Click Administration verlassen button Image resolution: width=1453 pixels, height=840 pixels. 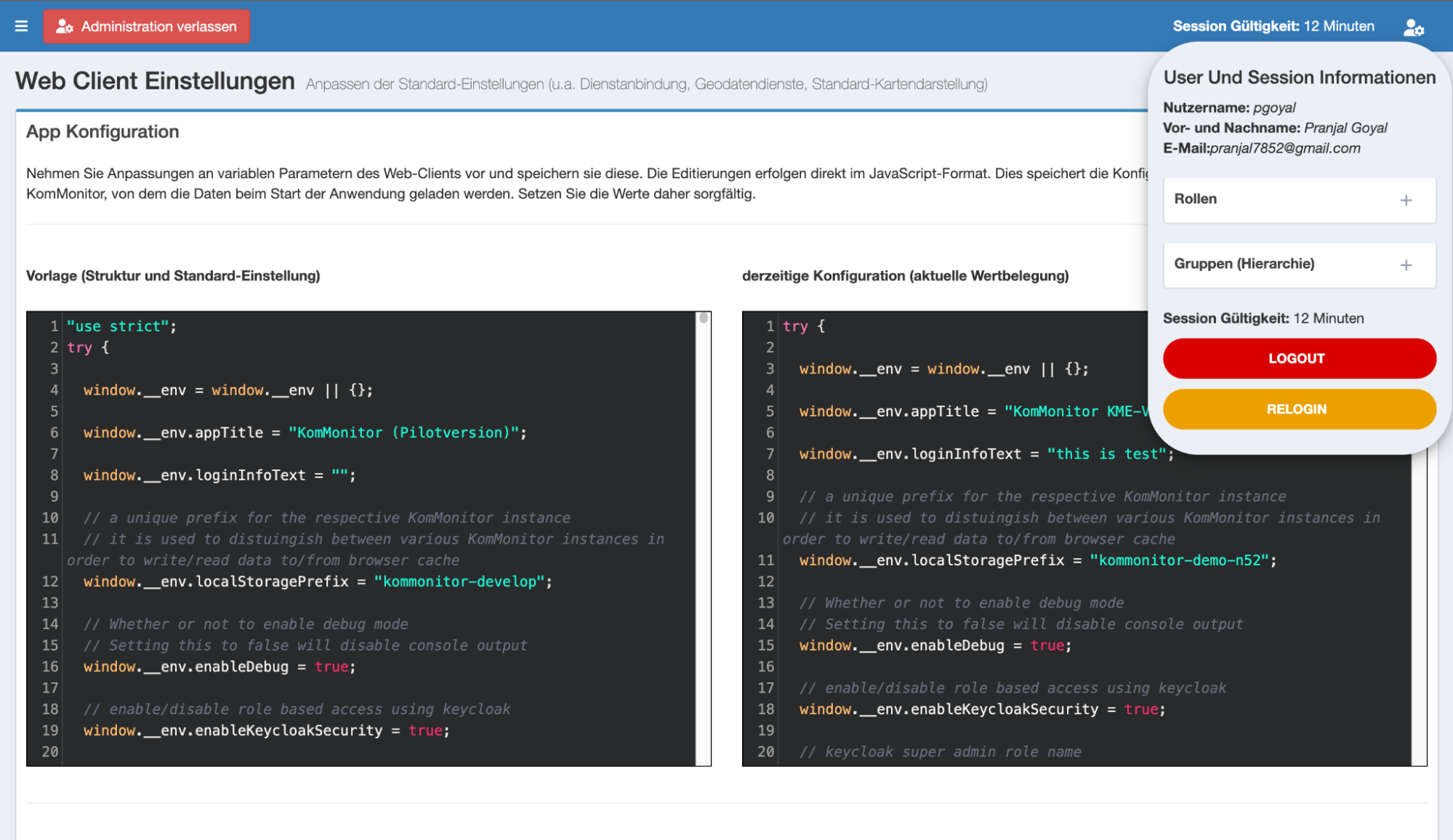(146, 26)
